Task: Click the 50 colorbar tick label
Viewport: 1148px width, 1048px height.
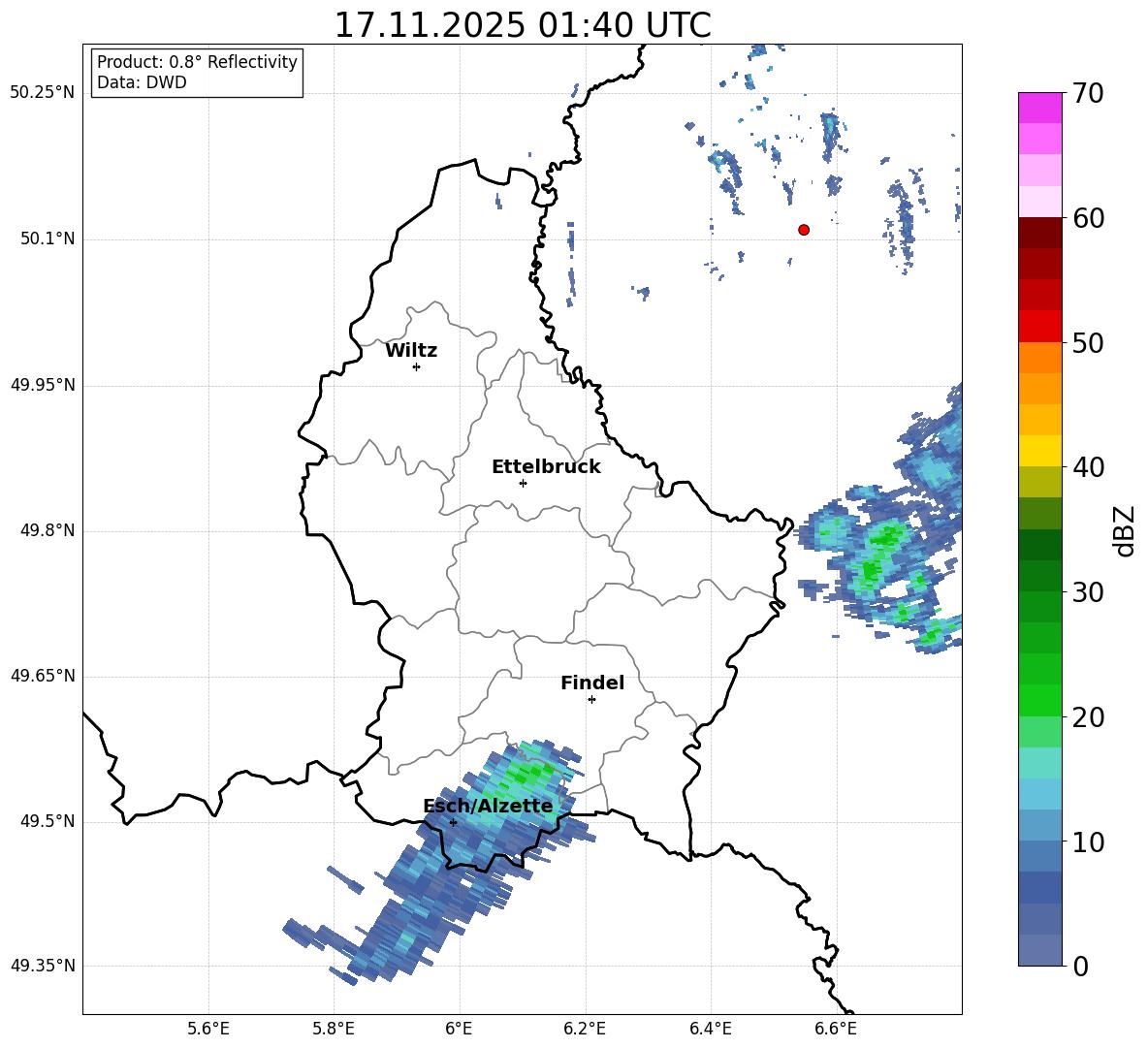Action: point(1088,343)
